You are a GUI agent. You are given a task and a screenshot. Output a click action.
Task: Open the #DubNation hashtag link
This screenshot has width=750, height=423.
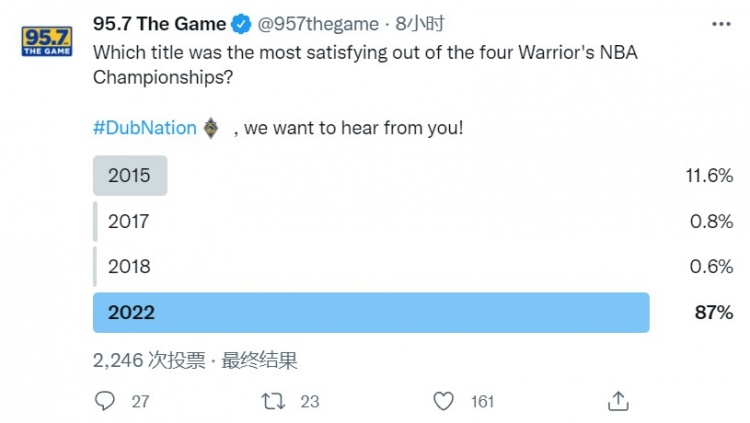[144, 128]
